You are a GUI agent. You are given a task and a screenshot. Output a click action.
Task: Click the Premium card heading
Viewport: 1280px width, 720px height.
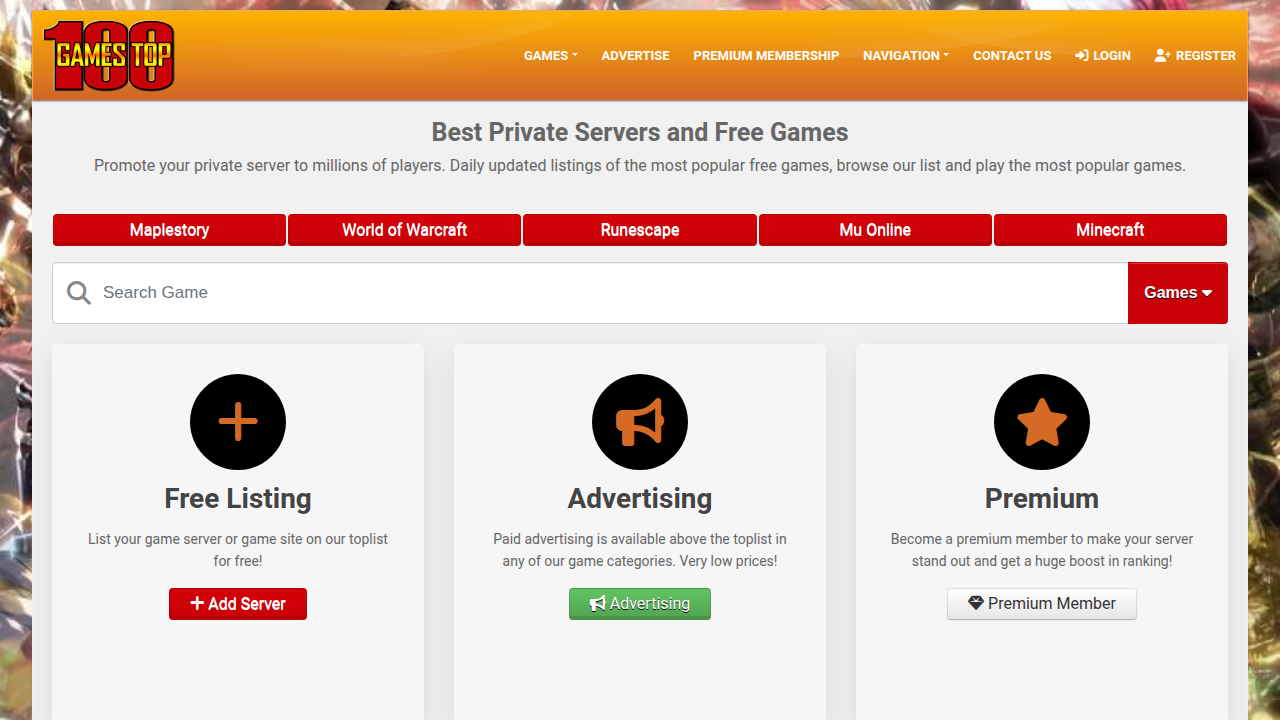[1042, 498]
